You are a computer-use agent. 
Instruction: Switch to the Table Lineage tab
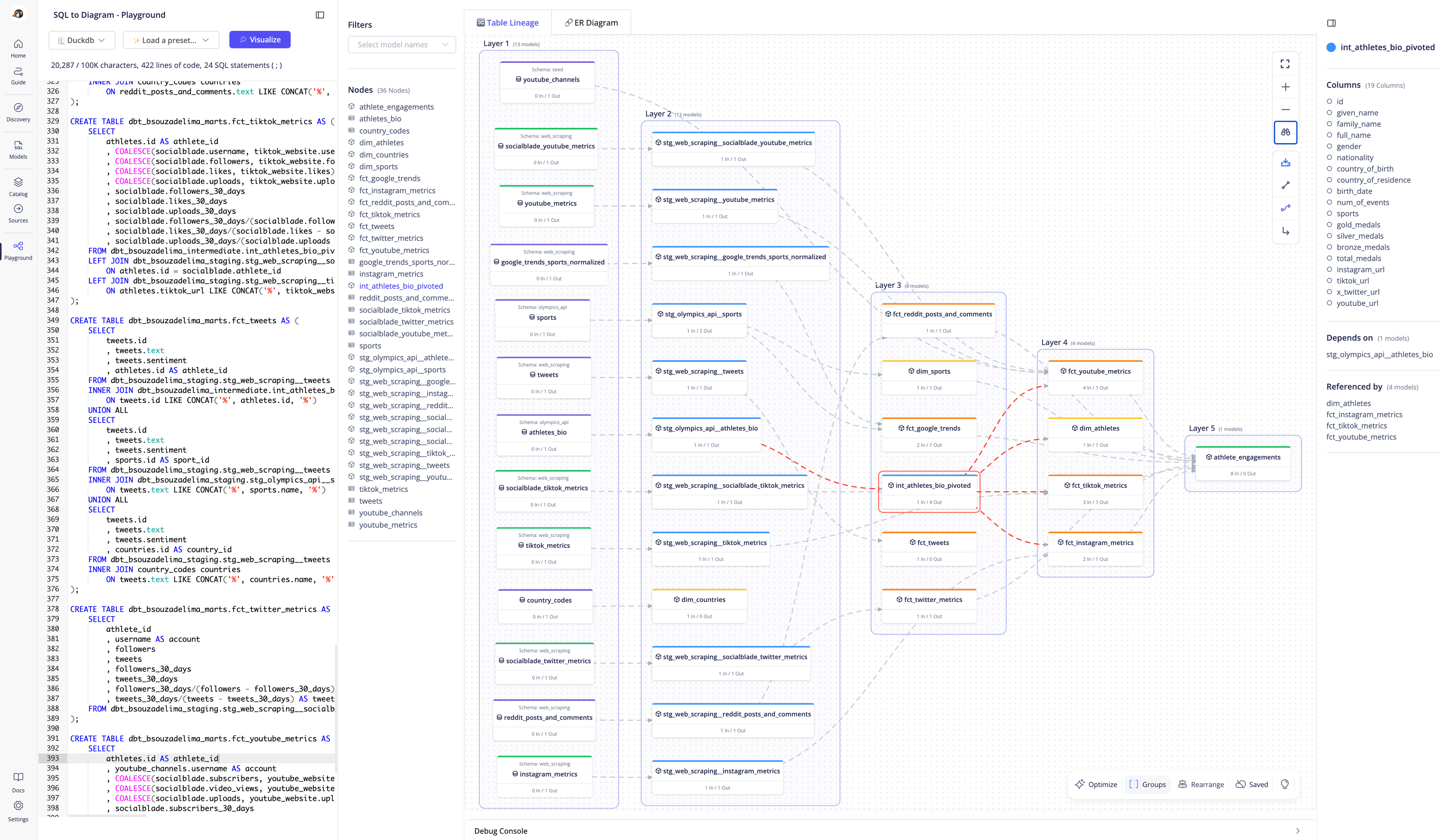pyautogui.click(x=508, y=22)
